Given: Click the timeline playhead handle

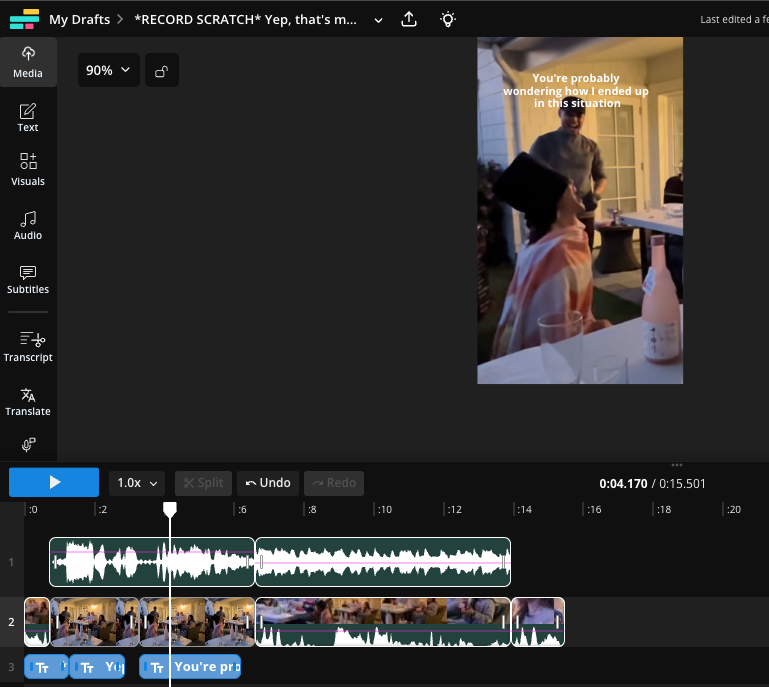Looking at the screenshot, I should pos(170,509).
